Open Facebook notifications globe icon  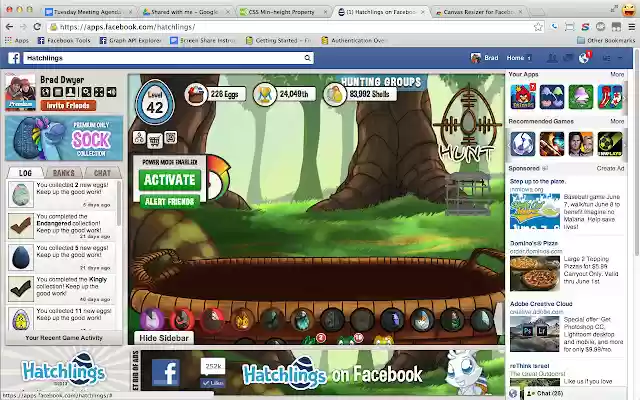coord(584,58)
